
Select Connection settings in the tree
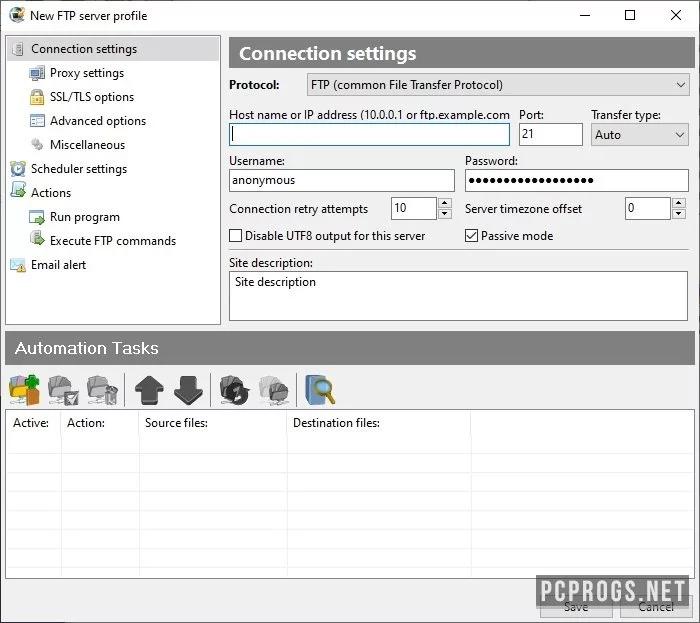(84, 49)
